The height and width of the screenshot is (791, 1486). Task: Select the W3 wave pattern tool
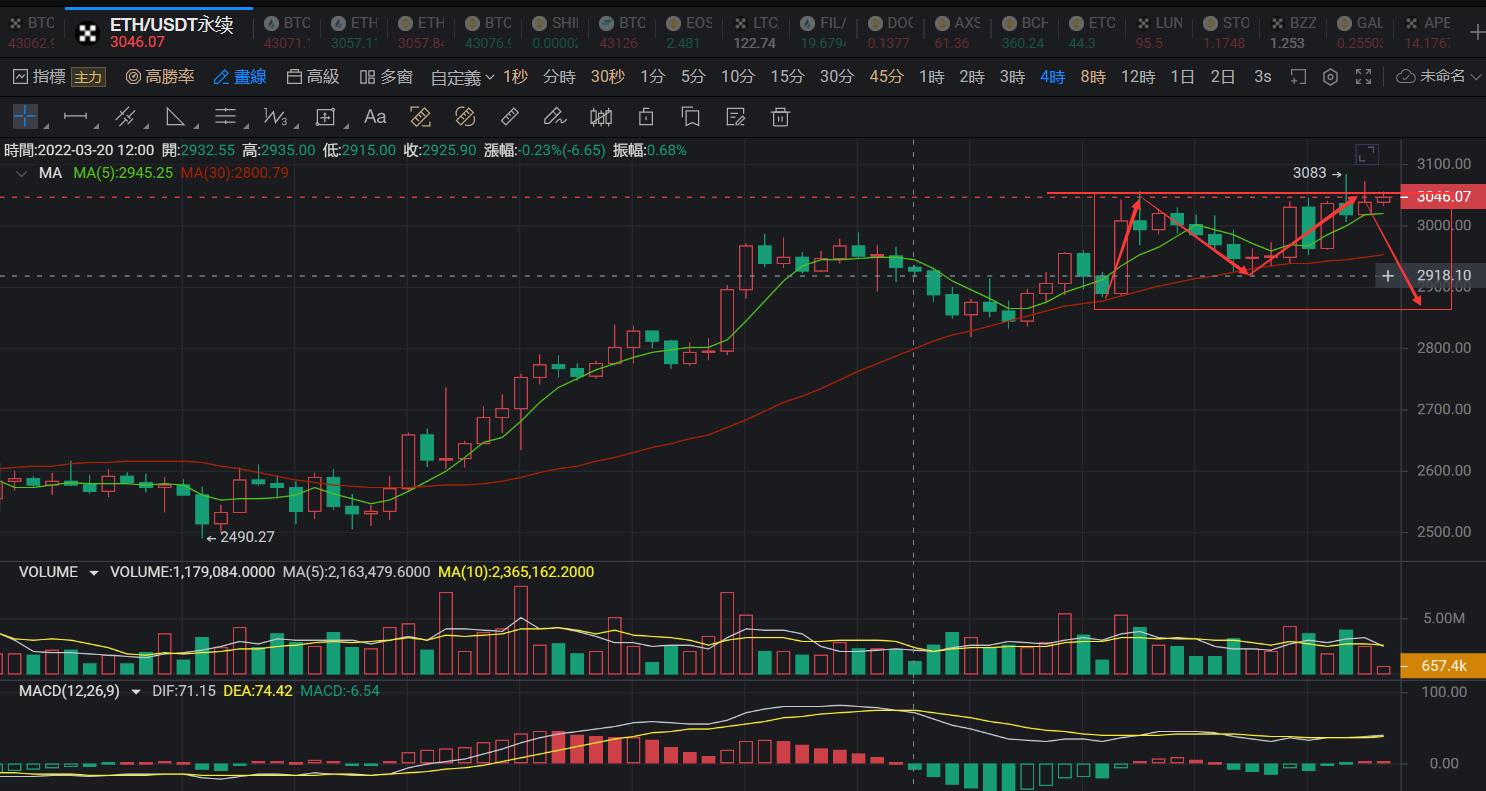coord(275,117)
